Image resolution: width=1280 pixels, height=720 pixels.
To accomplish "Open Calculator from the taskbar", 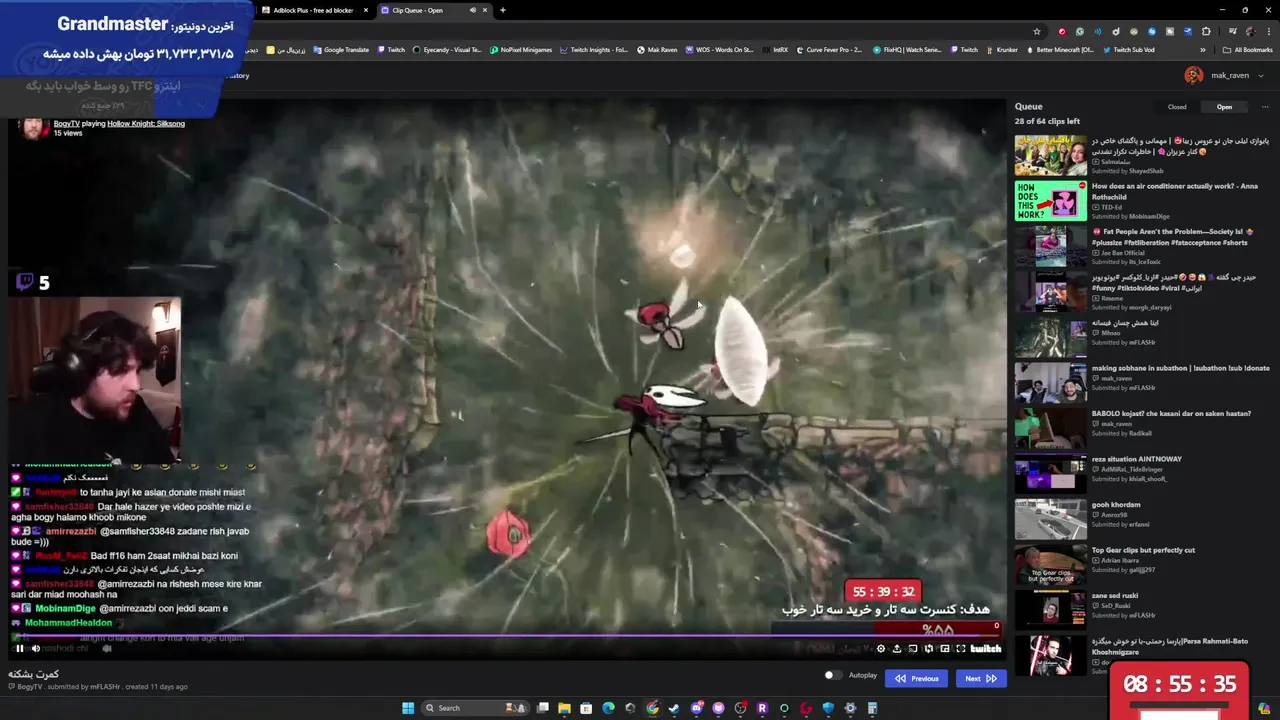I will 872,708.
